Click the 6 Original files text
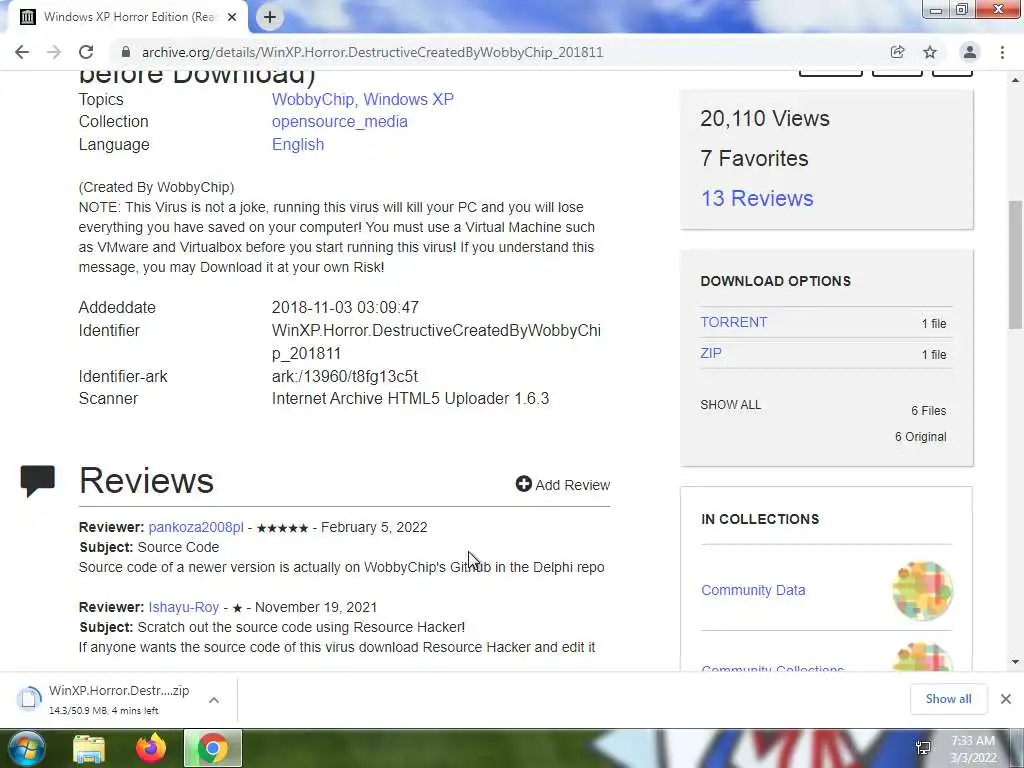This screenshot has width=1024, height=768. pyautogui.click(x=921, y=437)
